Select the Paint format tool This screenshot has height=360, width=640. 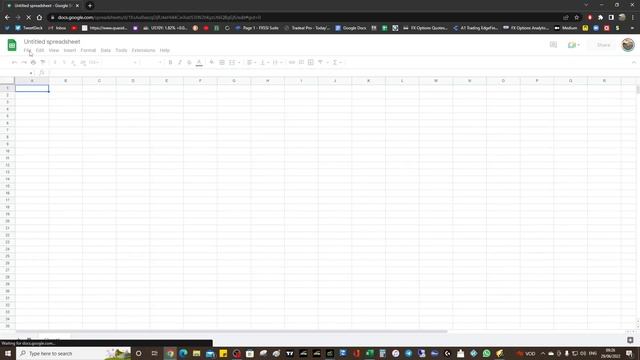pyautogui.click(x=43, y=62)
